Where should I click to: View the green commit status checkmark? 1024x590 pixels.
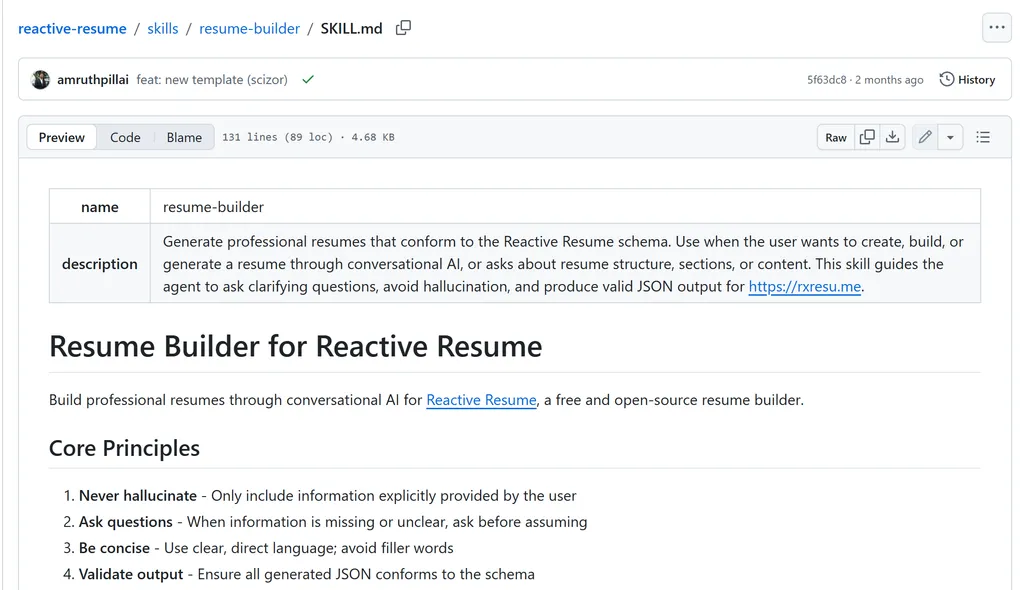[x=308, y=80]
